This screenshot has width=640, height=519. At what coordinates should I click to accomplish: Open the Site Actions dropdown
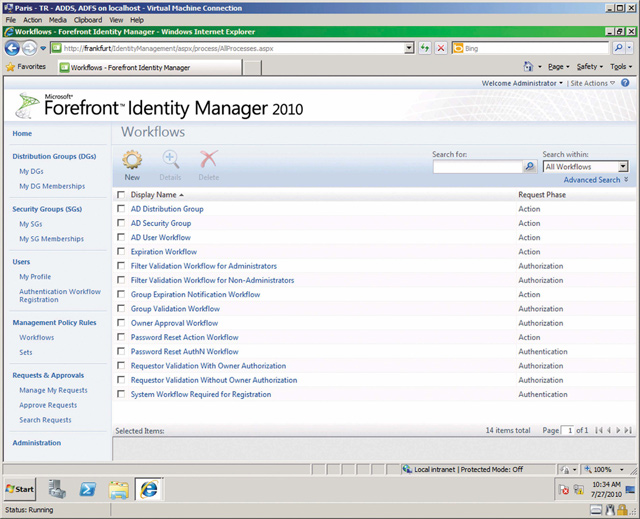[593, 83]
